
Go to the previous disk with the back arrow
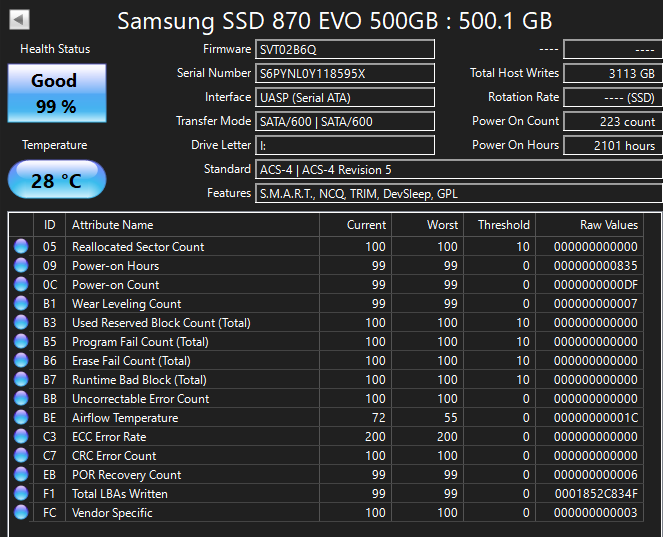(x=19, y=19)
